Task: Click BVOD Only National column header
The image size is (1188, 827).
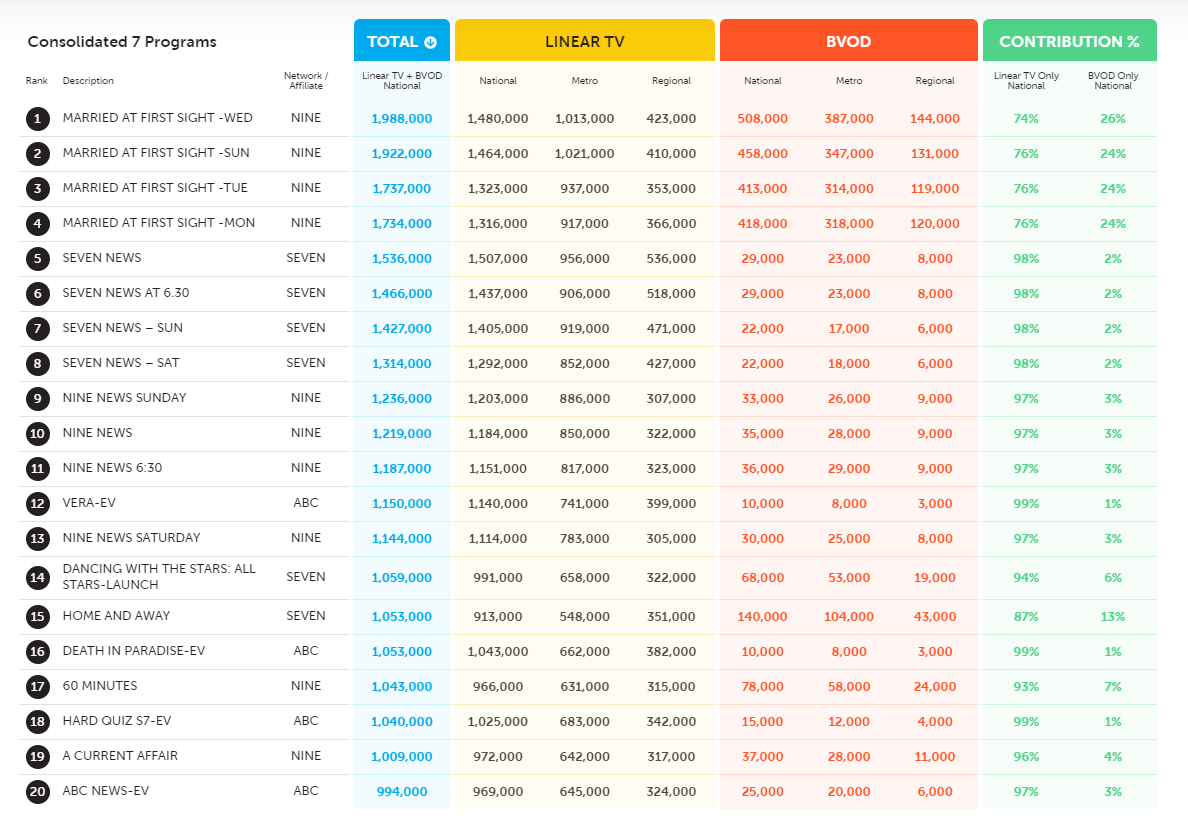Action: [x=1113, y=81]
